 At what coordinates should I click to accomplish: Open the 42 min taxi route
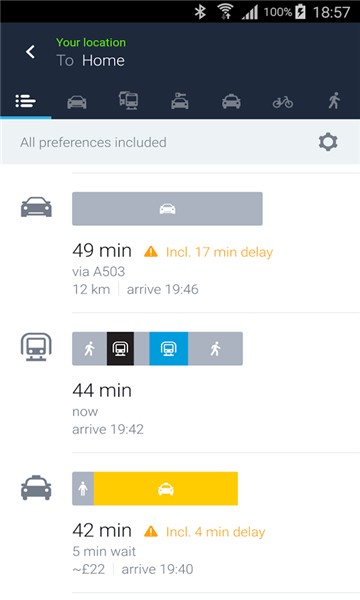click(180, 523)
